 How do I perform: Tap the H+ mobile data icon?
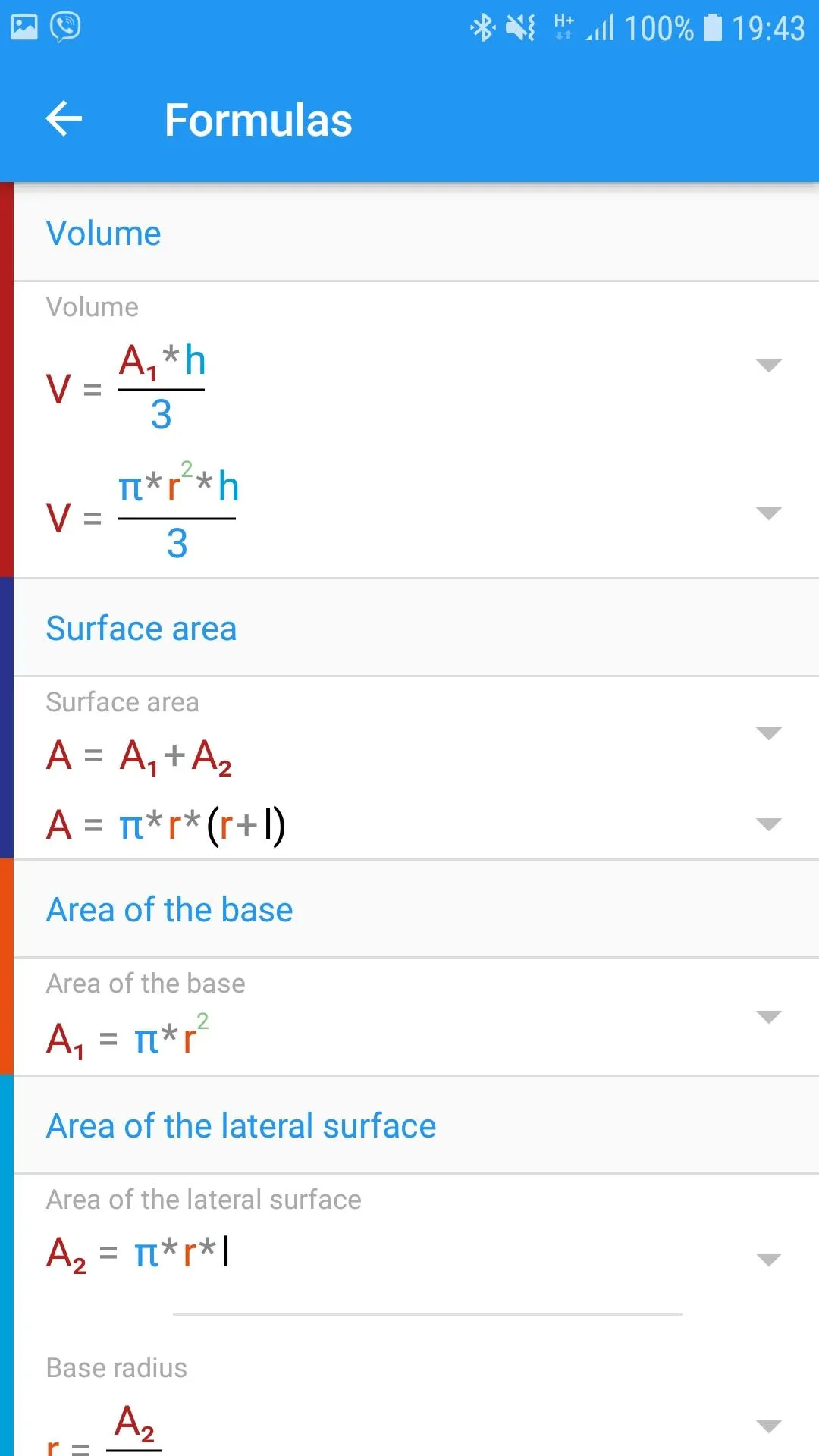pos(563,27)
